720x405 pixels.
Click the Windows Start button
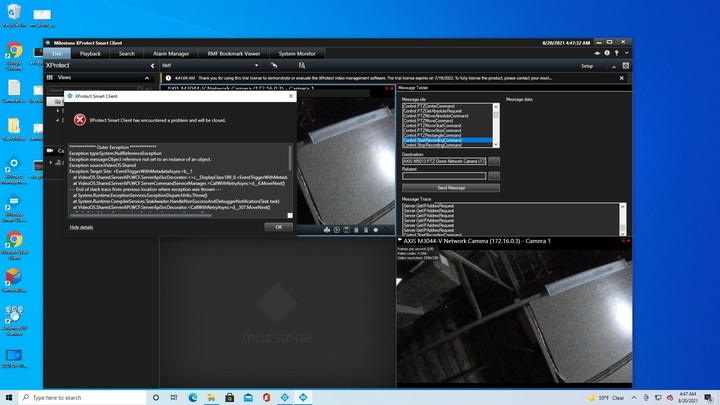[10, 397]
